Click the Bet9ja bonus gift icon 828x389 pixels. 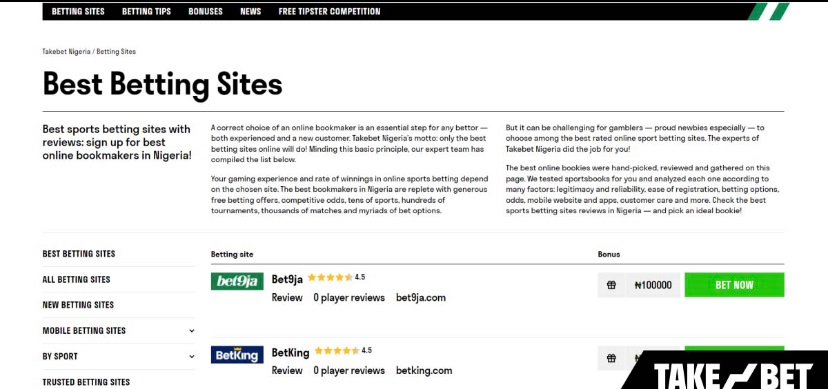tap(611, 285)
